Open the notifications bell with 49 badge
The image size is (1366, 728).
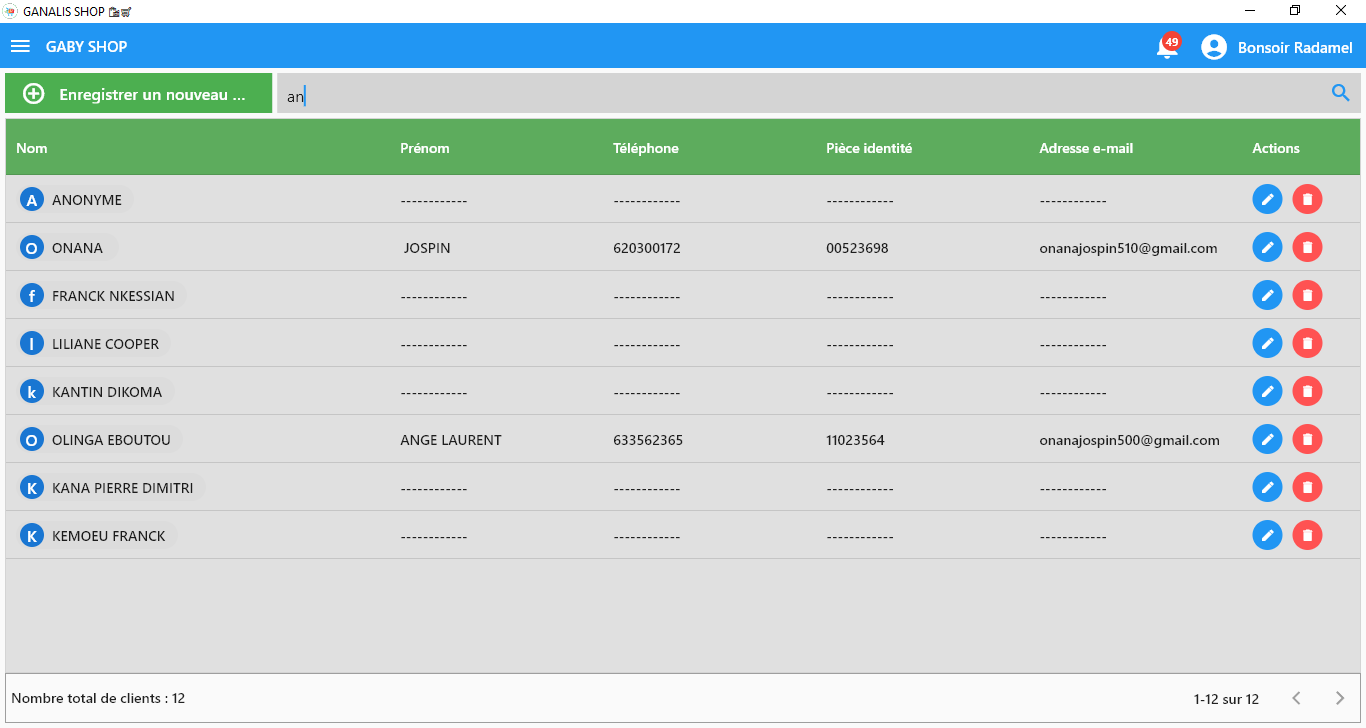(1167, 47)
